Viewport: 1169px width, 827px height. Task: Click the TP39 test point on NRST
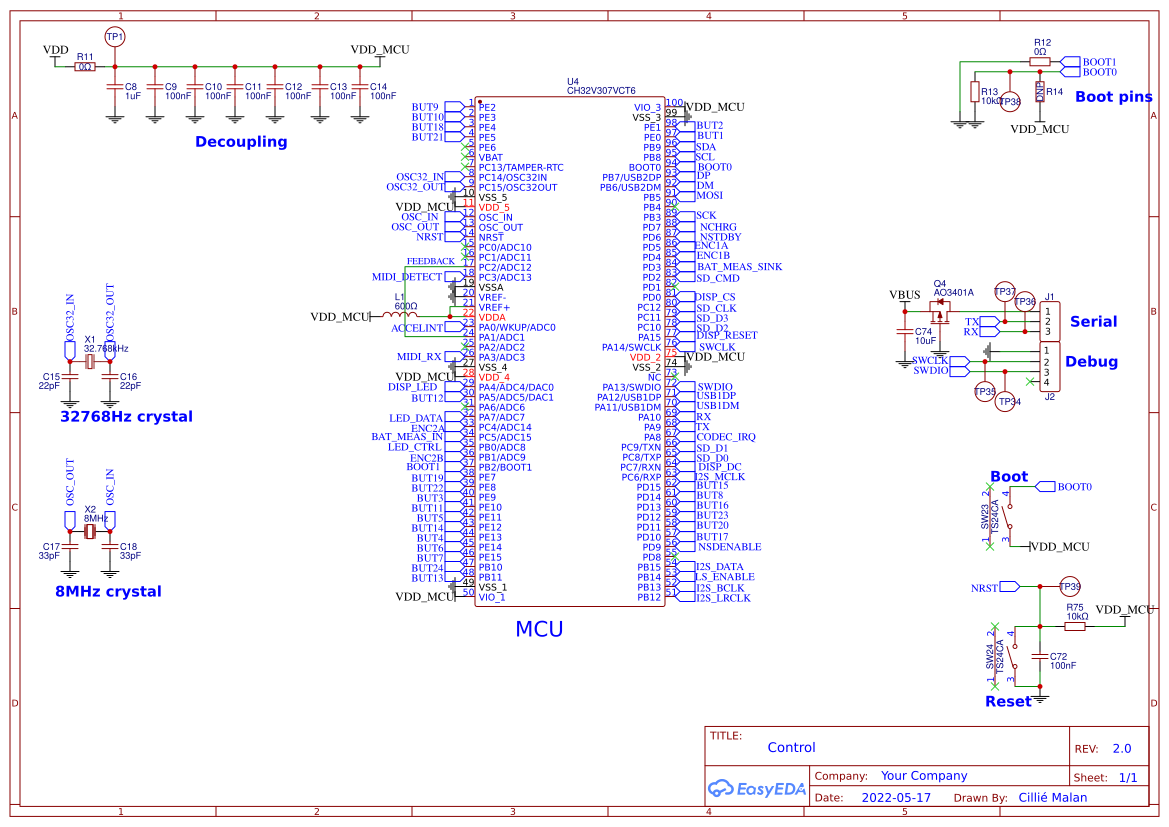(1070, 586)
